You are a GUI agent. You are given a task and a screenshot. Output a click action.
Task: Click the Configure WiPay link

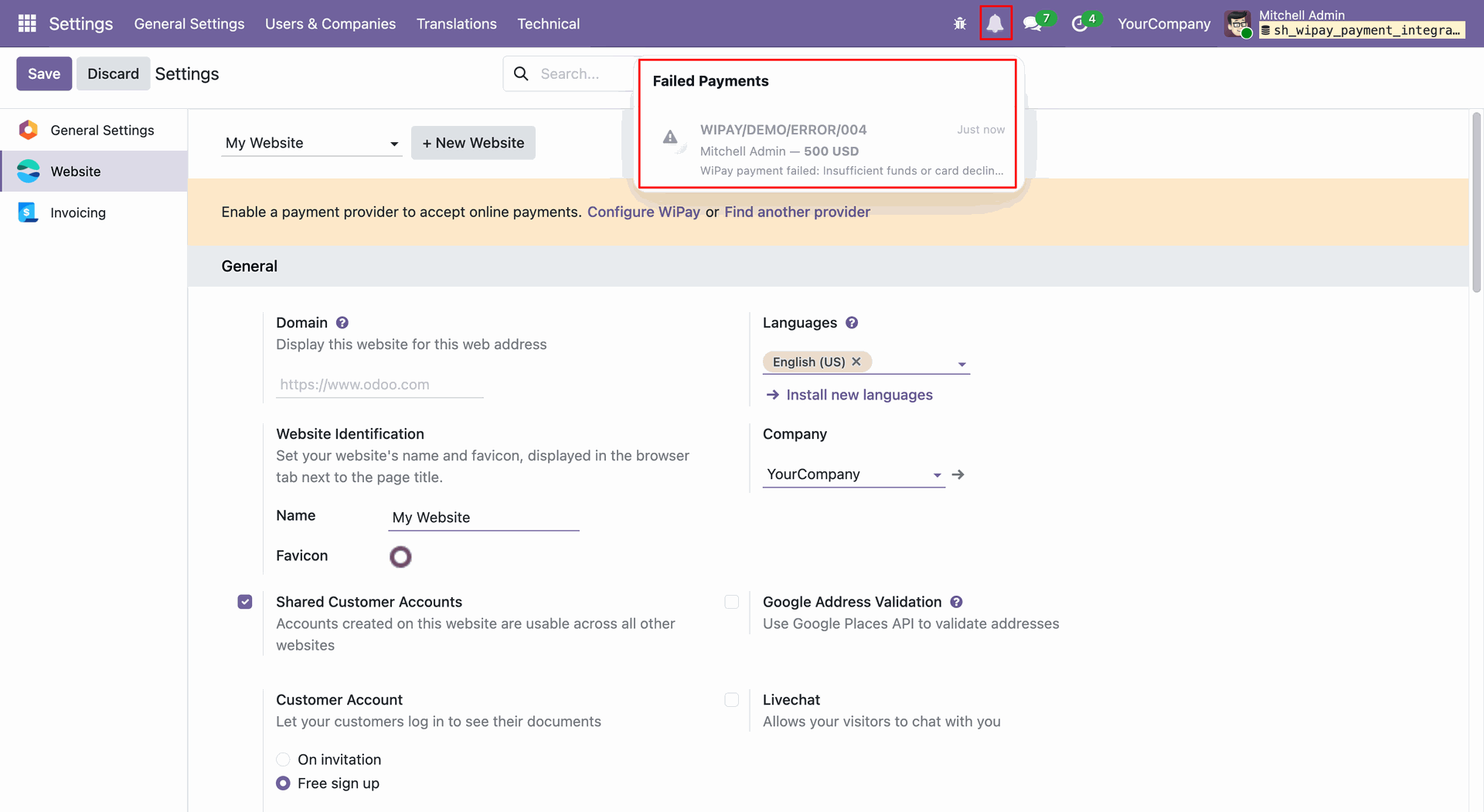click(643, 212)
